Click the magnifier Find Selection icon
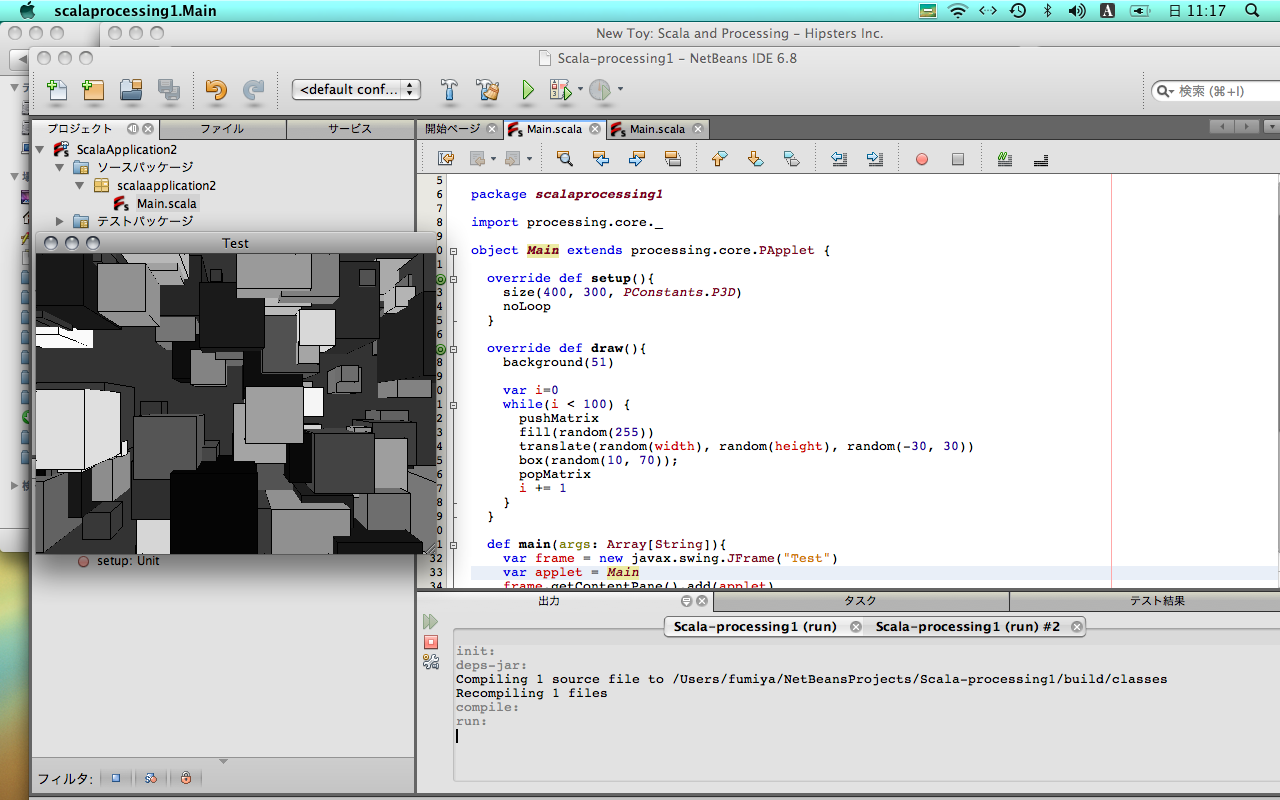 point(565,159)
